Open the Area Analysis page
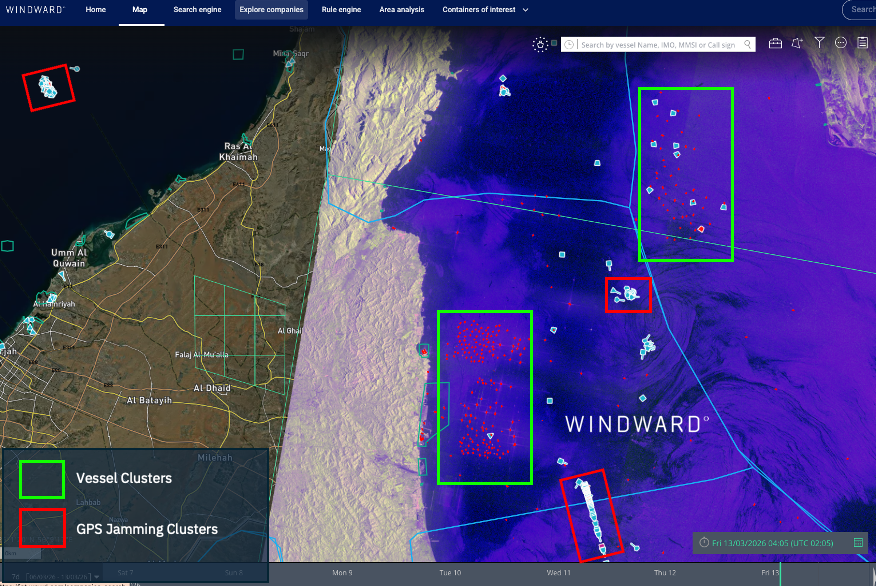This screenshot has height=586, width=876. [401, 9]
